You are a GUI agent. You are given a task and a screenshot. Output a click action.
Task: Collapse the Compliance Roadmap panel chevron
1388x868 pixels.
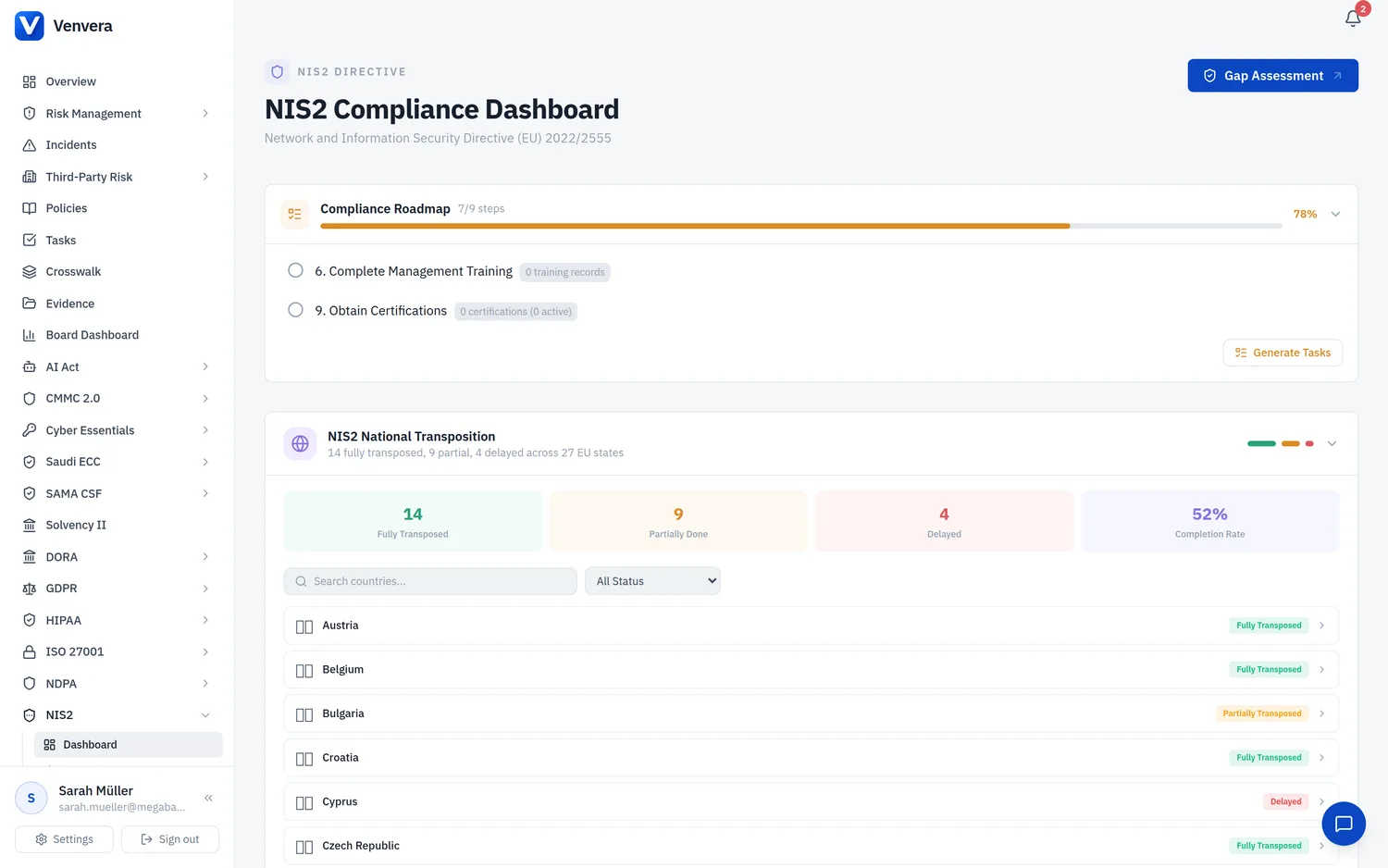coord(1335,214)
